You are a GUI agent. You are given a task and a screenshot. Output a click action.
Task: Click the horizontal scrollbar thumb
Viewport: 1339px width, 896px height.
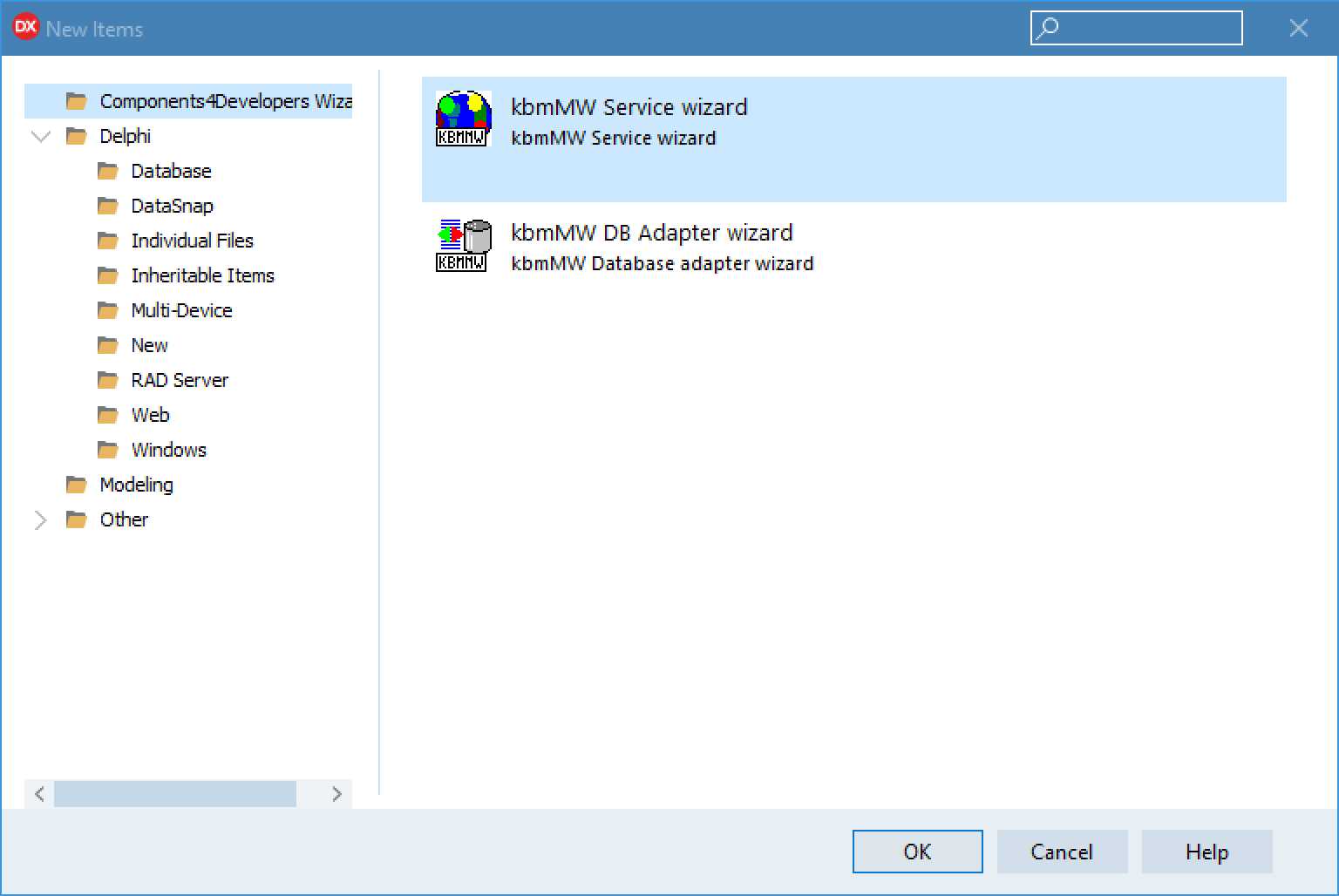click(175, 794)
